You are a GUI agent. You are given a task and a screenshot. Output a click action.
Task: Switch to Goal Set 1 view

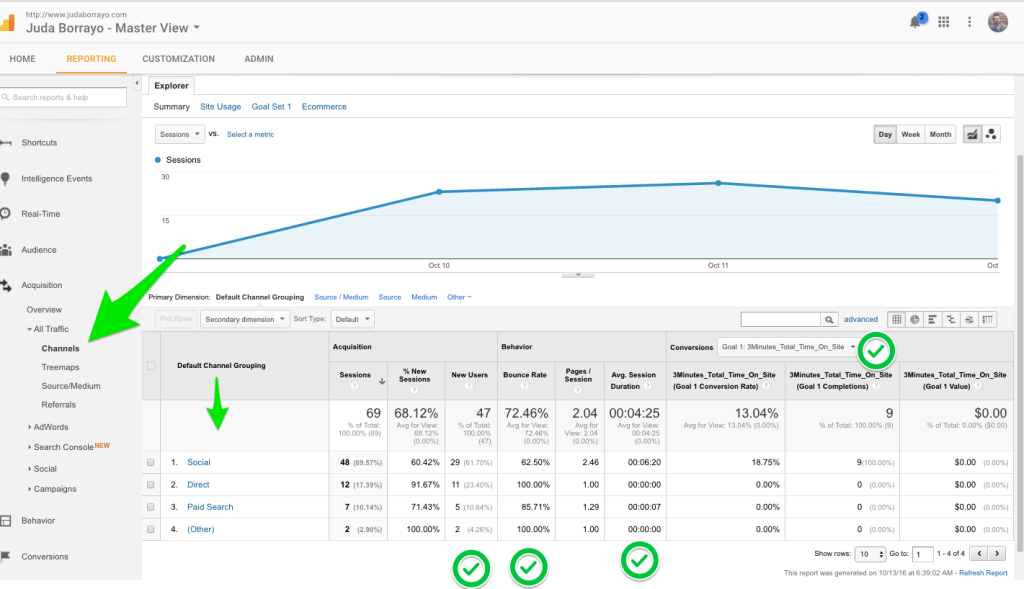(271, 106)
